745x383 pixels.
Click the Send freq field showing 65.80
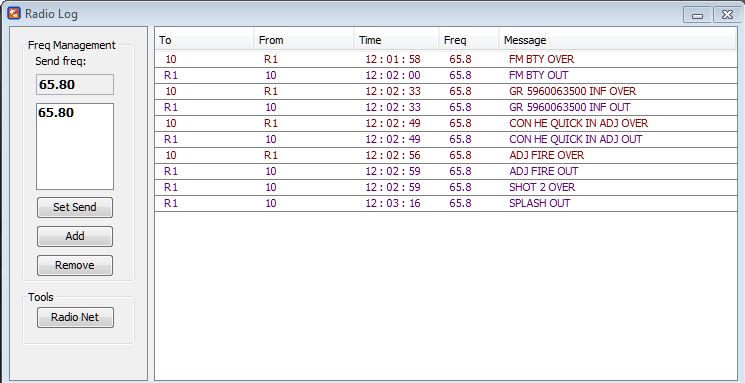click(75, 85)
